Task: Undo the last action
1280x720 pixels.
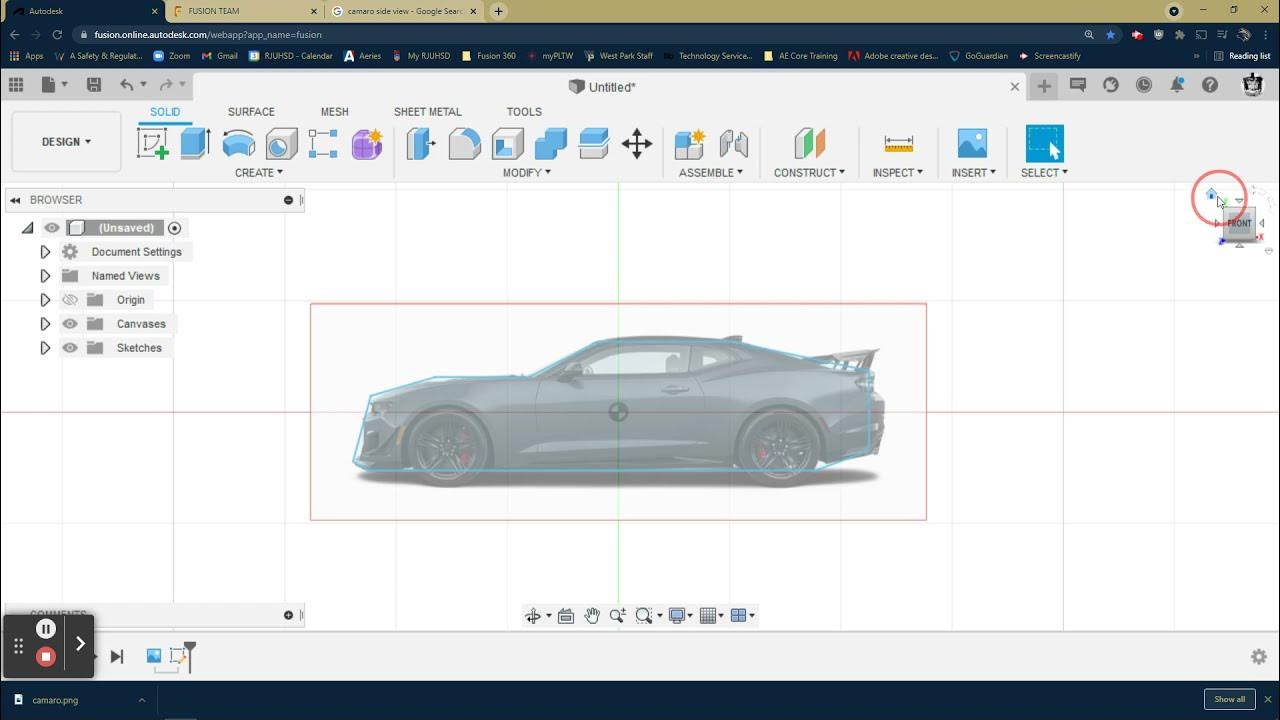Action: click(127, 85)
